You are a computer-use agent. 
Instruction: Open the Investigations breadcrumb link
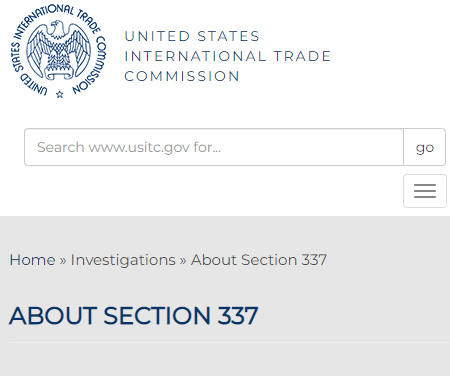pyautogui.click(x=123, y=260)
